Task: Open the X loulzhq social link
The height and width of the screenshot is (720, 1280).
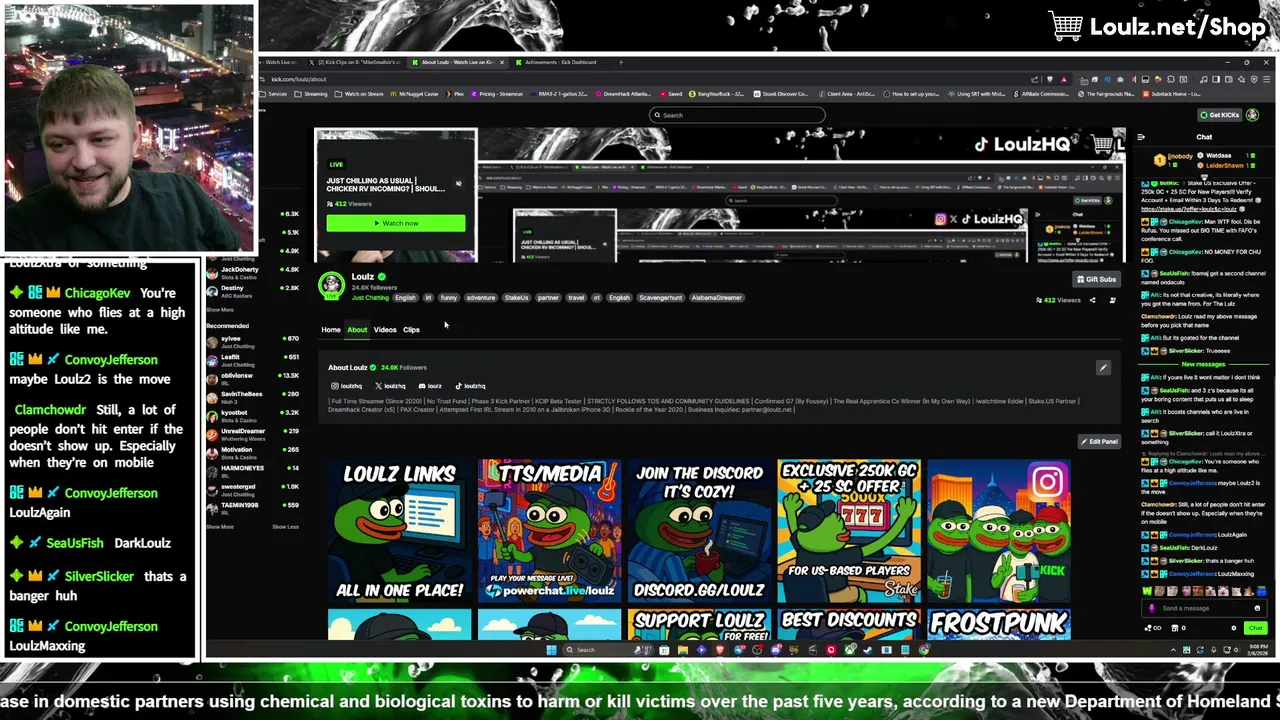Action: [391, 386]
